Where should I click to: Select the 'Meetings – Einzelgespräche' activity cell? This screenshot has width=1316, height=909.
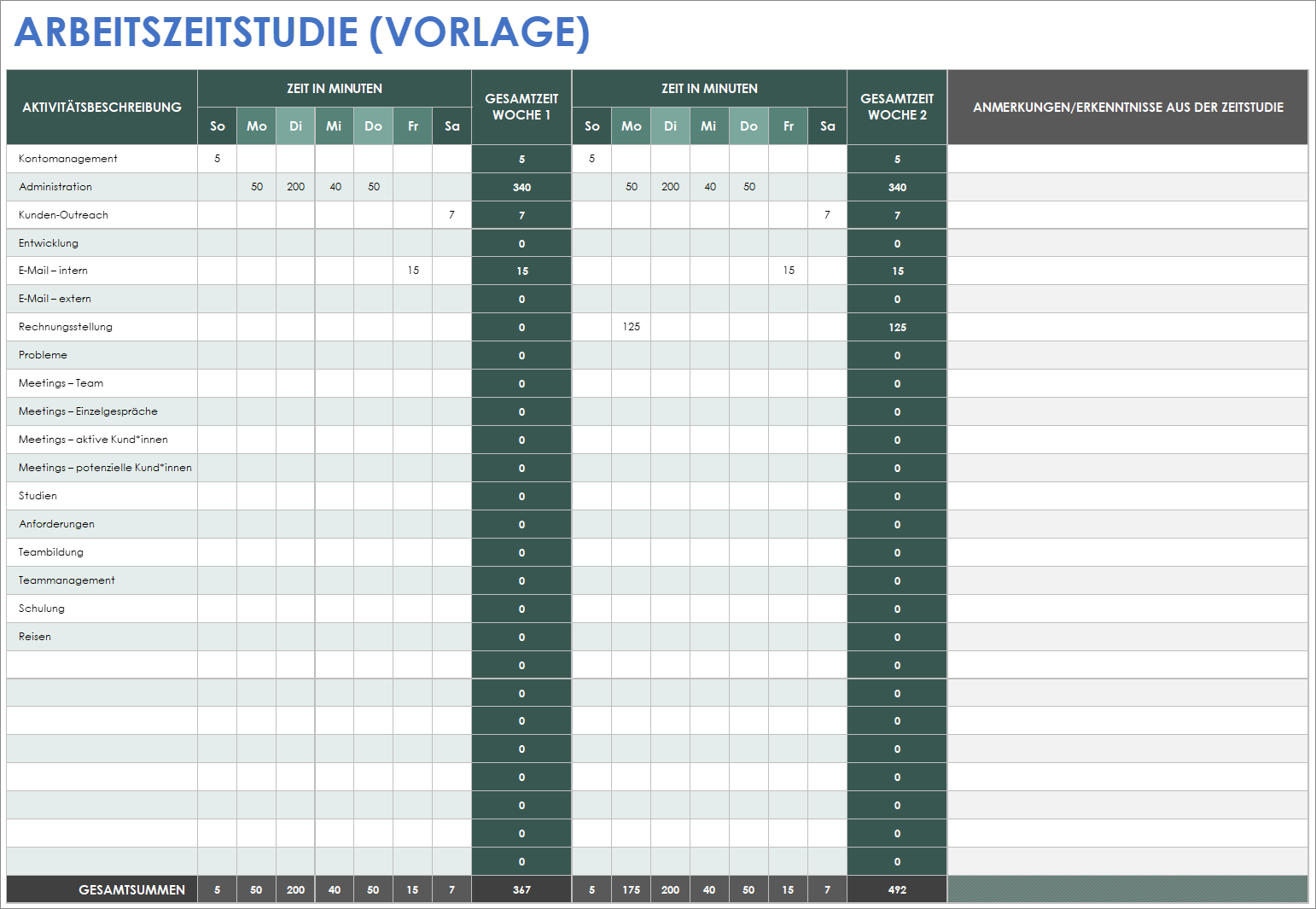pyautogui.click(x=102, y=411)
